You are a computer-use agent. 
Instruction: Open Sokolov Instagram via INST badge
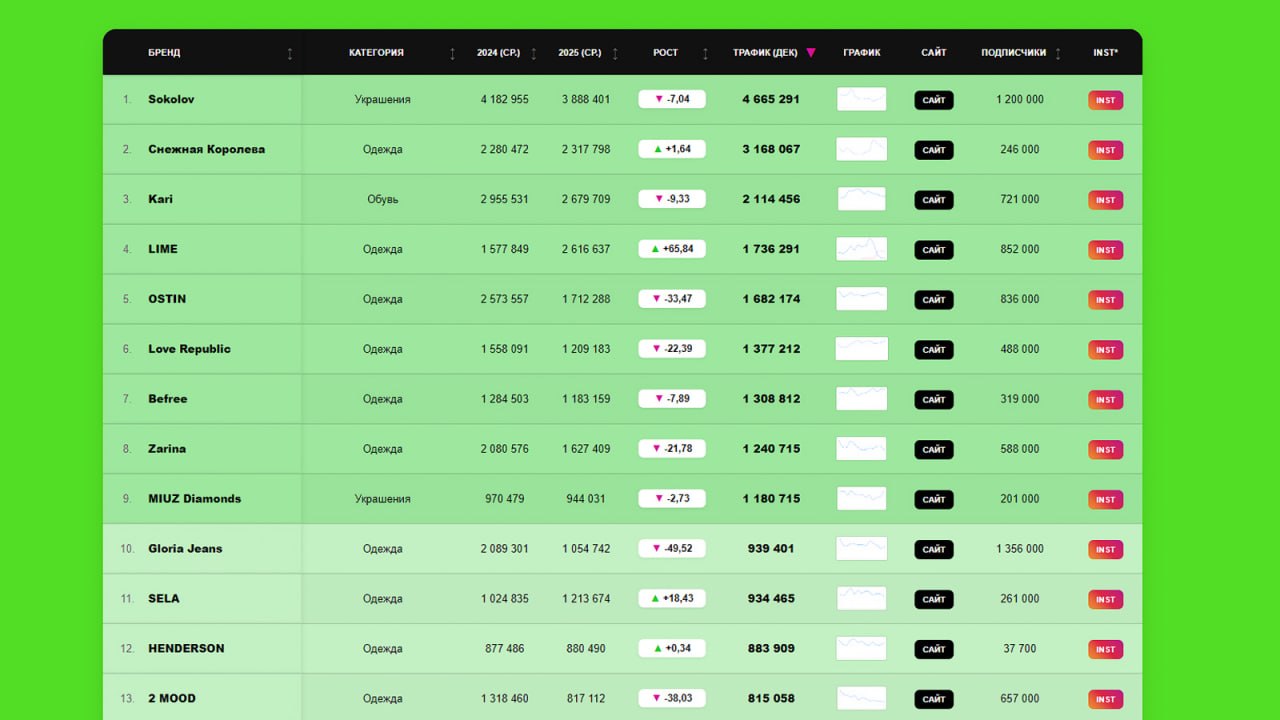click(x=1105, y=100)
